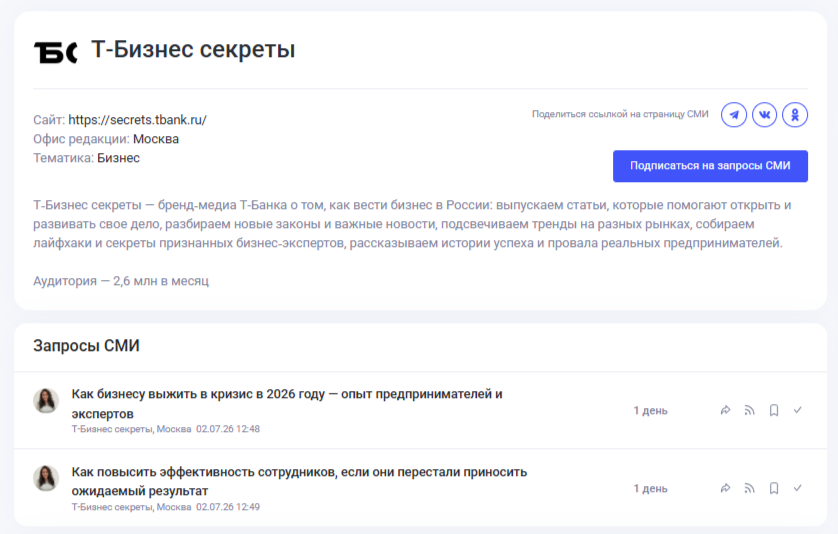Bookmark the 'выжить в кризис в 2026' request
Screen dimensions: 838x534
tap(773, 411)
